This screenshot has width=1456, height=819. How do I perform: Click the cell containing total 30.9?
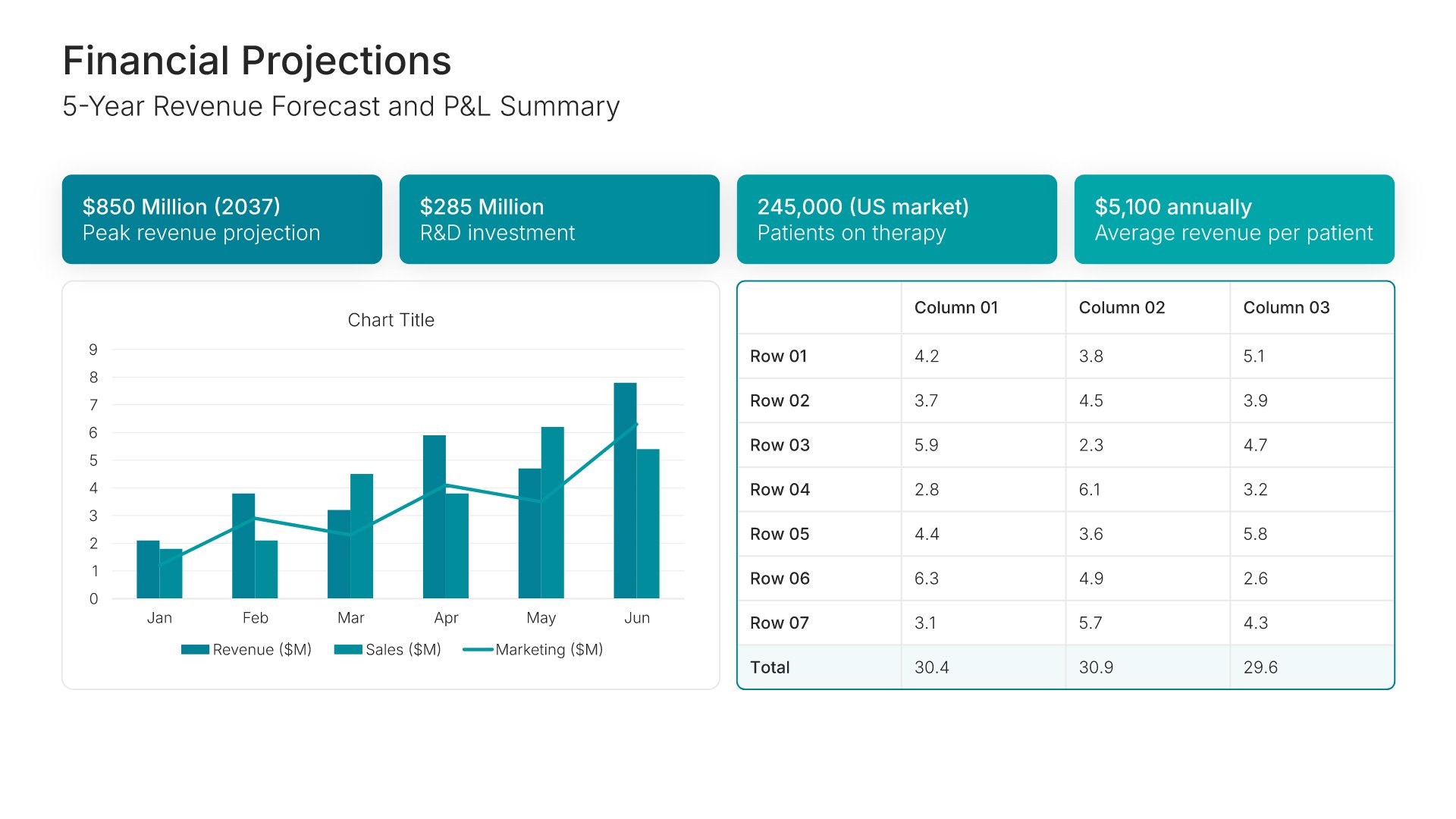coord(1096,667)
